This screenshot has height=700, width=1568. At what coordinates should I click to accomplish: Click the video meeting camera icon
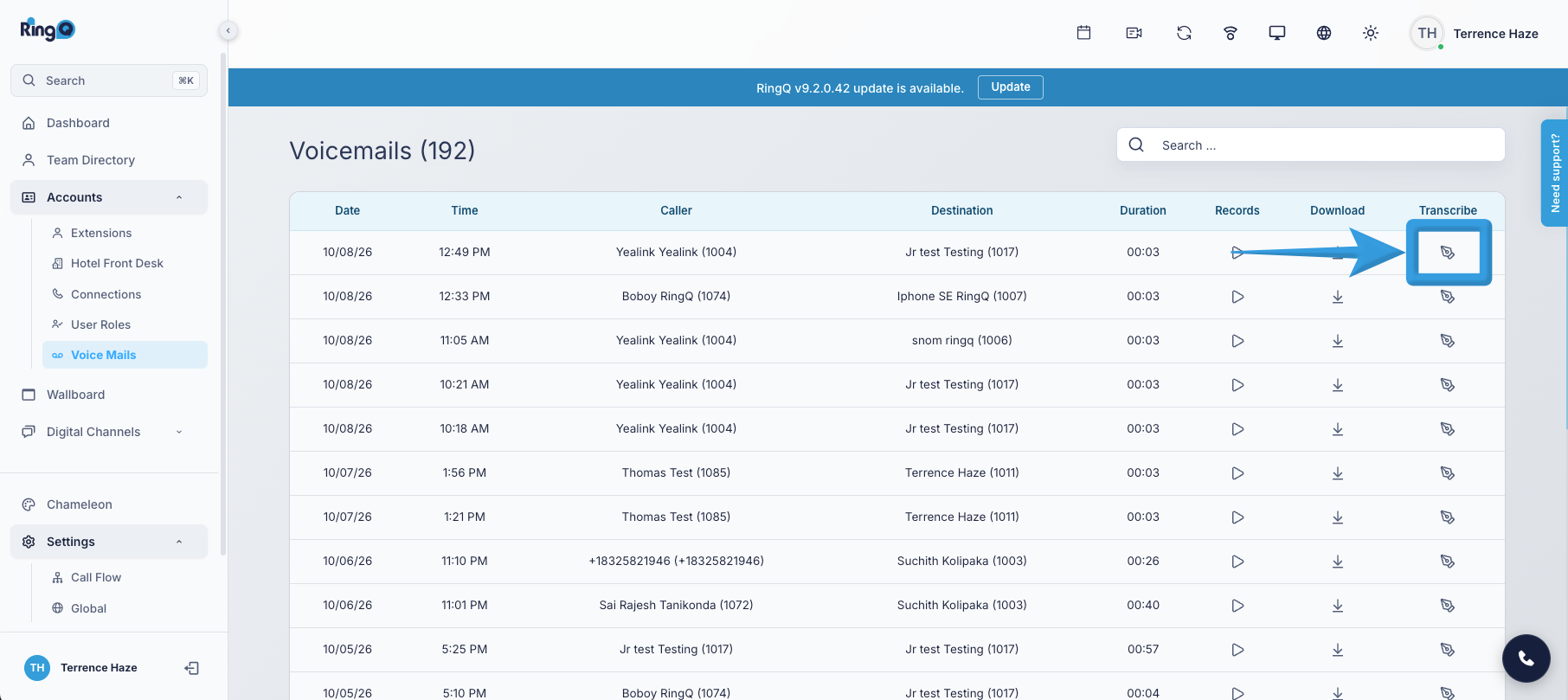pos(1134,33)
